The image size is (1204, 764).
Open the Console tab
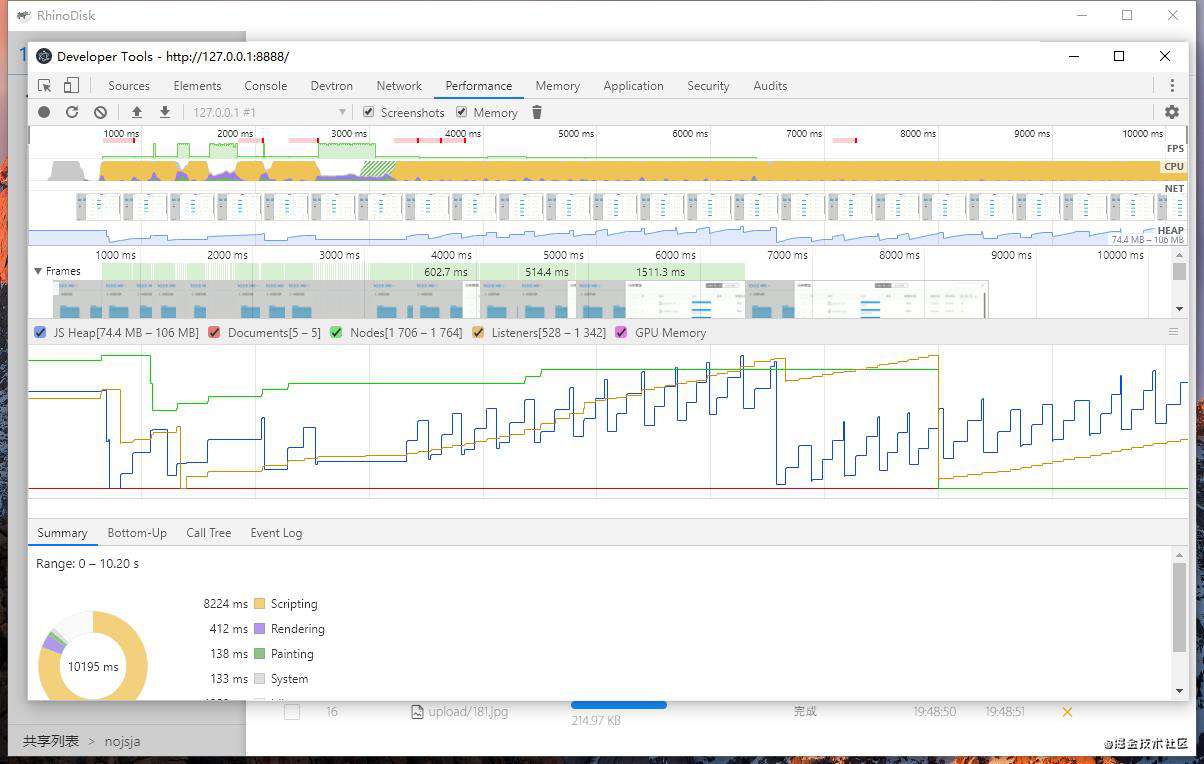266,86
